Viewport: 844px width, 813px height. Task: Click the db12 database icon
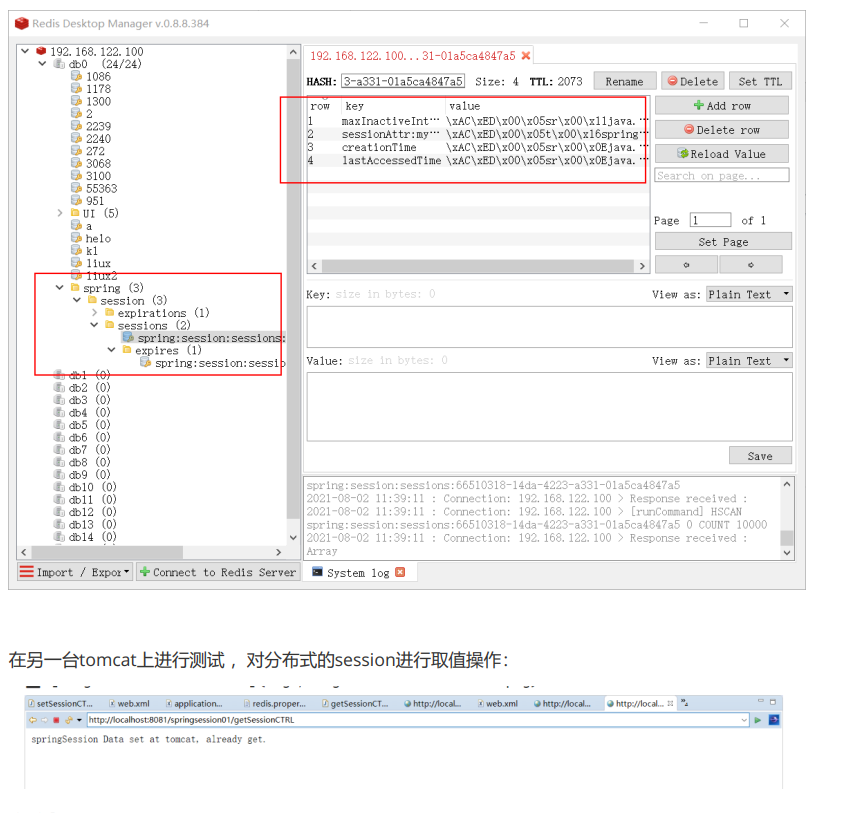coord(59,512)
